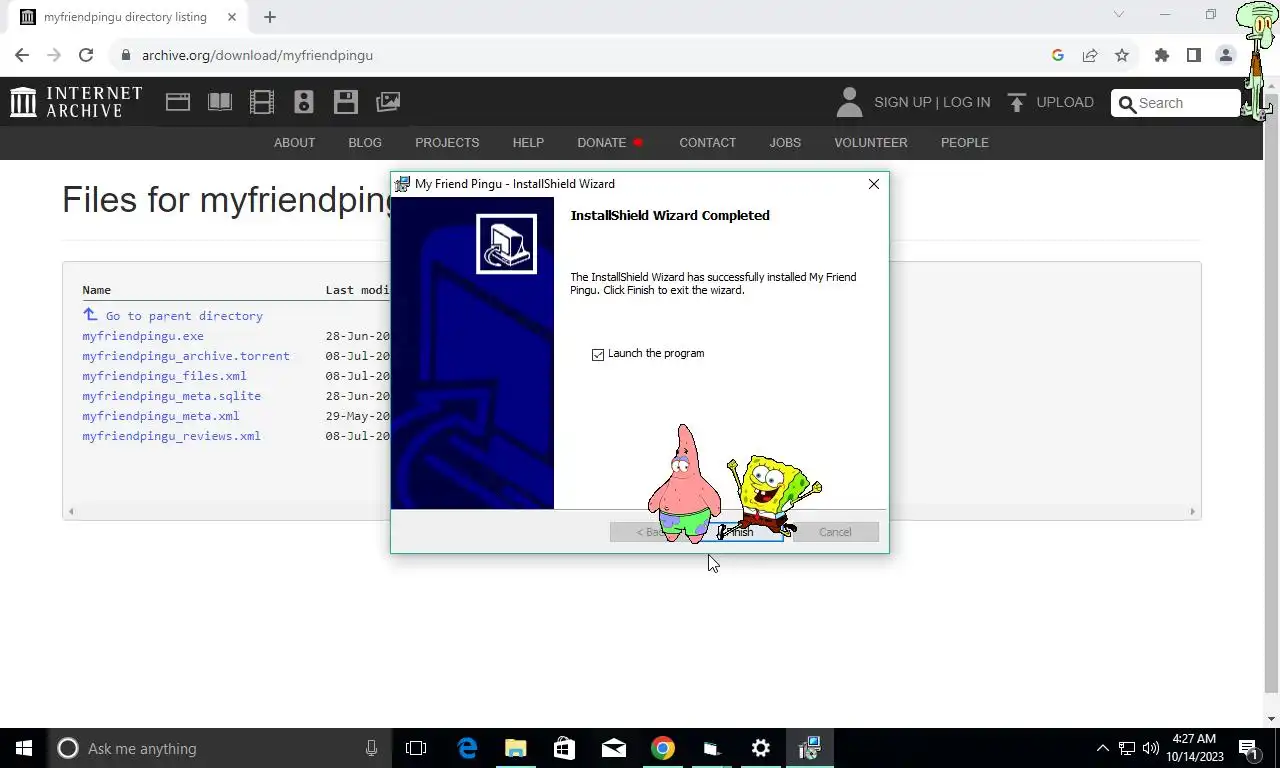The height and width of the screenshot is (768, 1280).
Task: Open Microsoft Store from taskbar
Action: click(x=565, y=748)
